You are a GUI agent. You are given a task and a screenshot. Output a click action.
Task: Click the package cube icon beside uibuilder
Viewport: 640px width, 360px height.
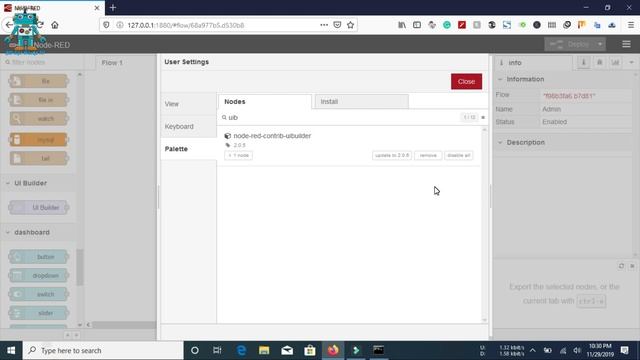(228, 136)
